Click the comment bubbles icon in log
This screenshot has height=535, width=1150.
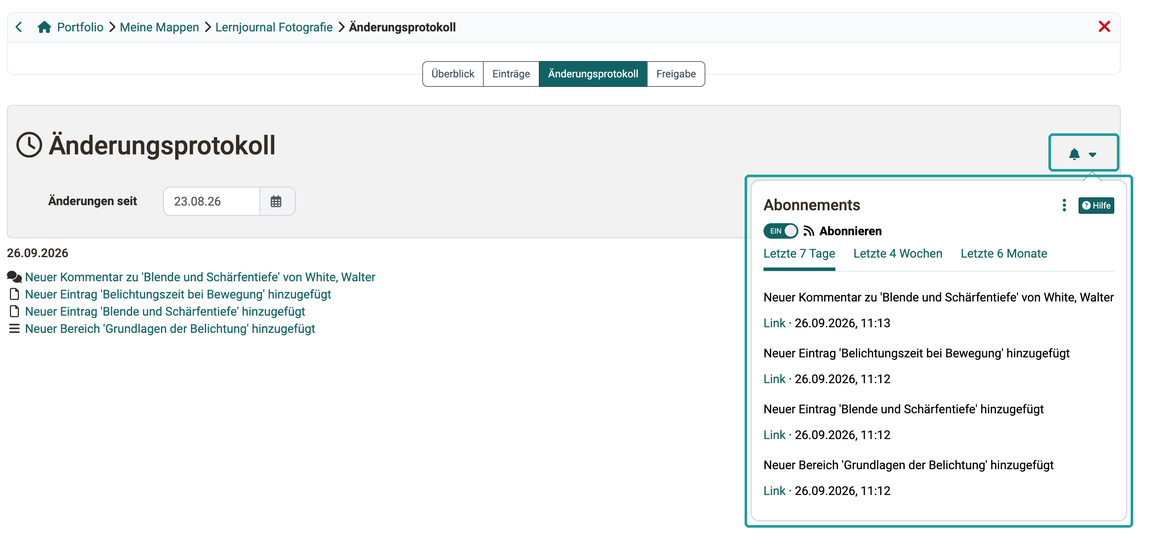coord(14,277)
